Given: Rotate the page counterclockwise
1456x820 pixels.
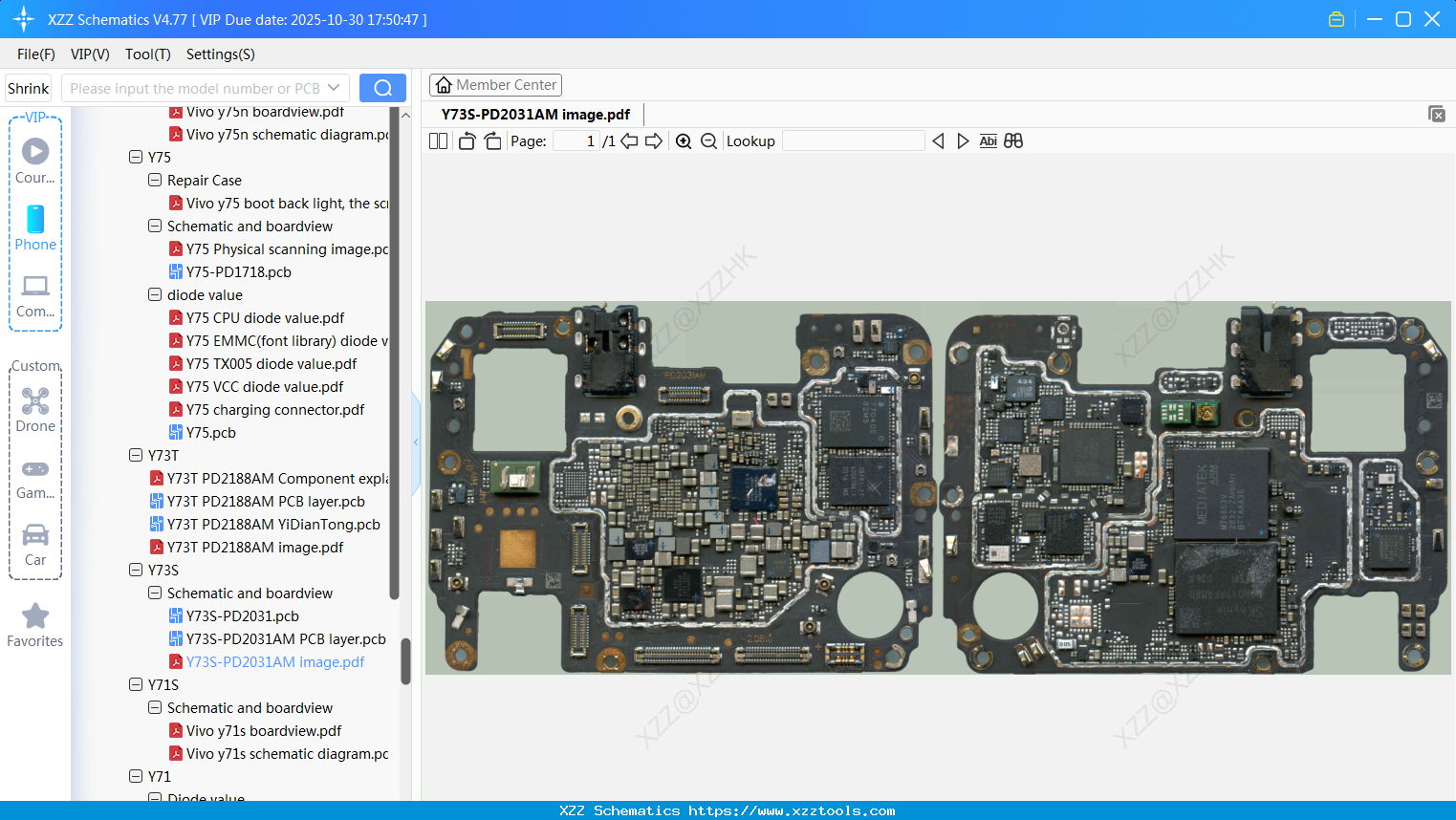Looking at the screenshot, I should click(467, 141).
